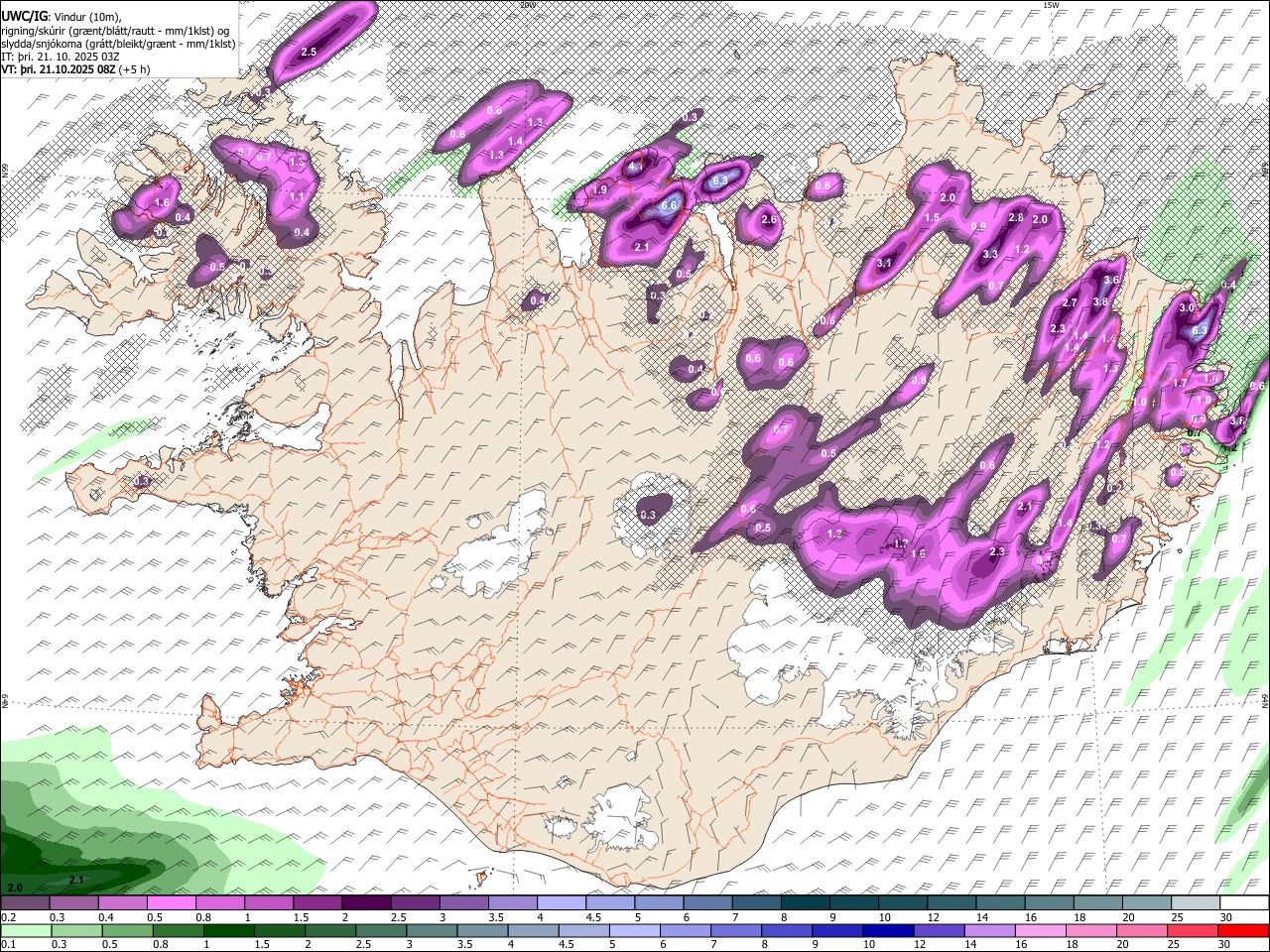Click the '4.1' precipitation value on the map
The width and height of the screenshot is (1270, 952).
point(635,168)
